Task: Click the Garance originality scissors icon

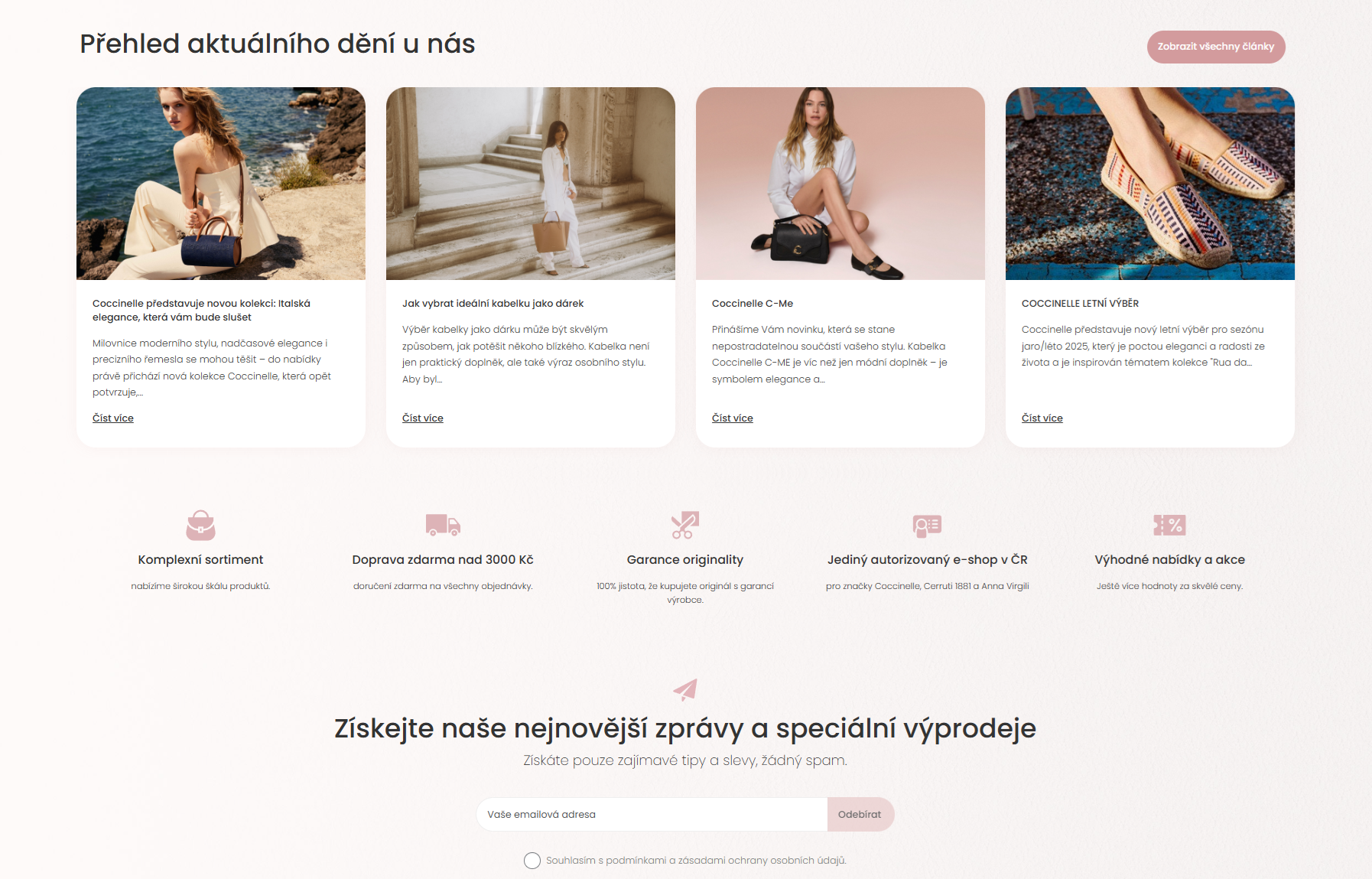Action: 685,525
